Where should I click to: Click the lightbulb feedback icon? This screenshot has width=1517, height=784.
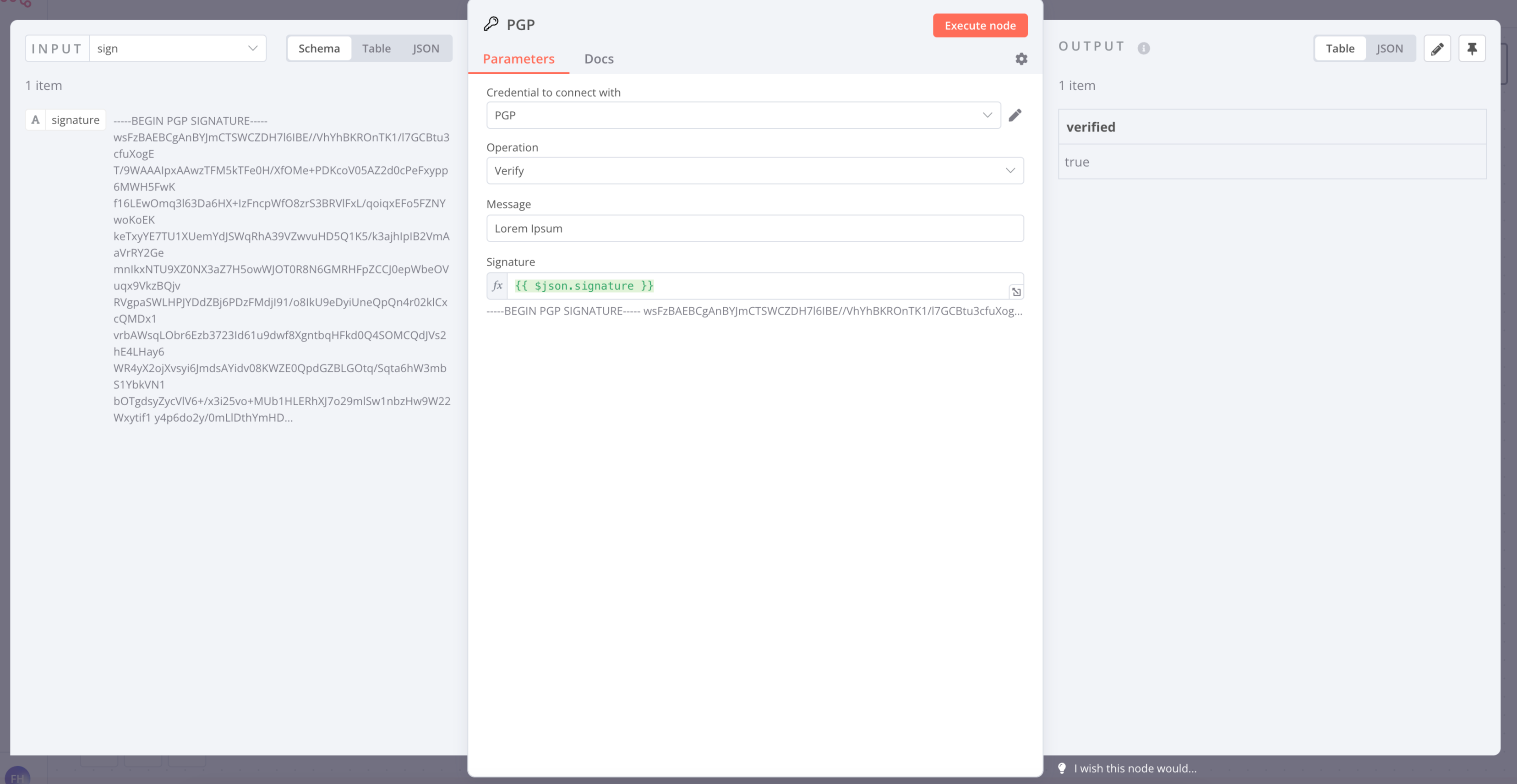coord(1062,768)
